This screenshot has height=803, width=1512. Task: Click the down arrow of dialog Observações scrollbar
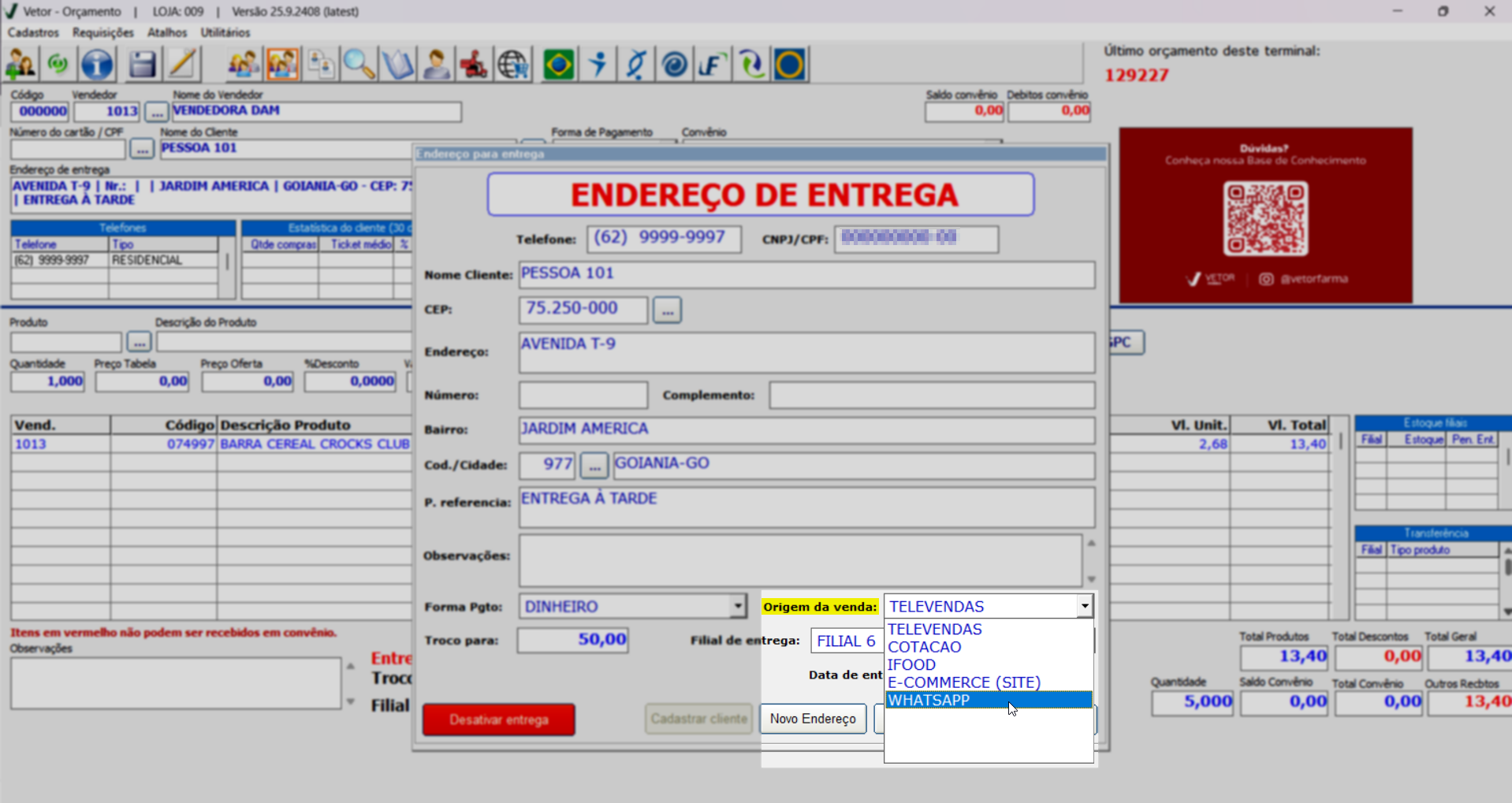(1091, 579)
